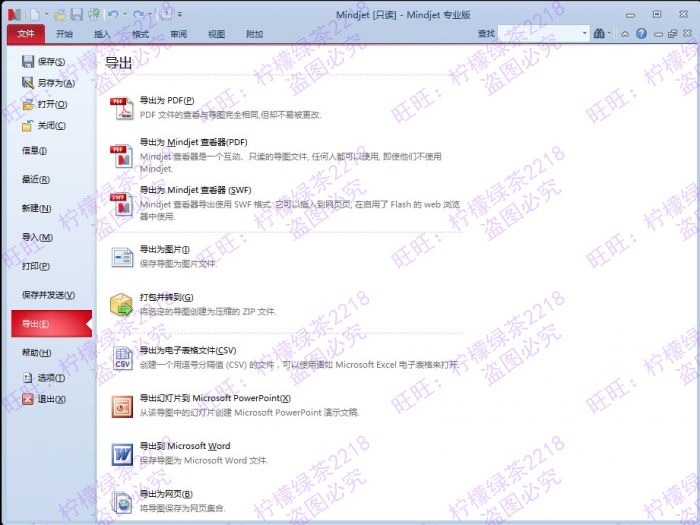Click the binoculars find icon

click(x=599, y=33)
